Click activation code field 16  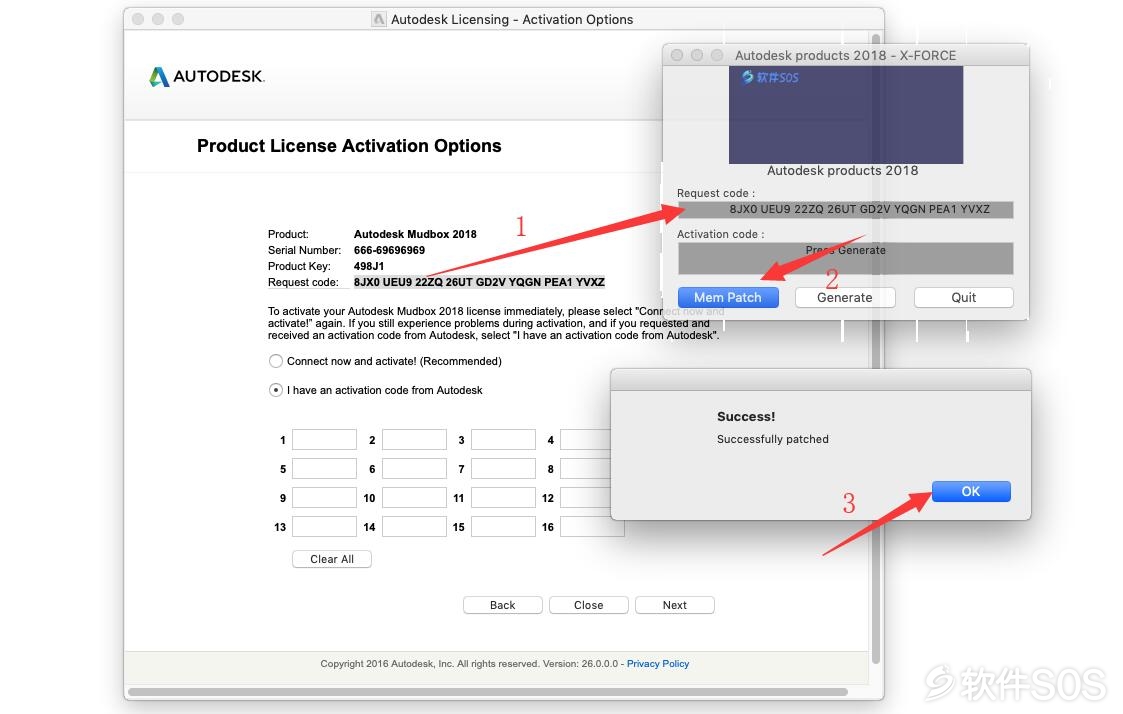point(592,527)
